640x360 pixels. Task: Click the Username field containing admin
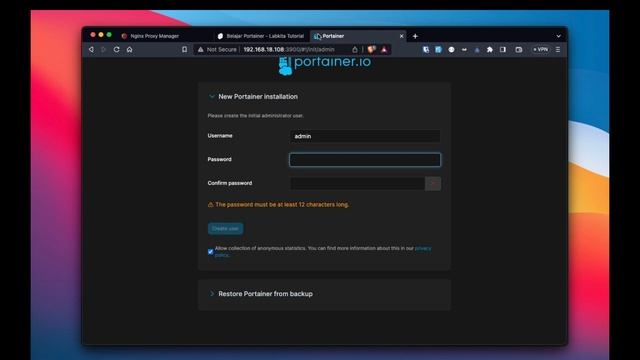(365, 136)
